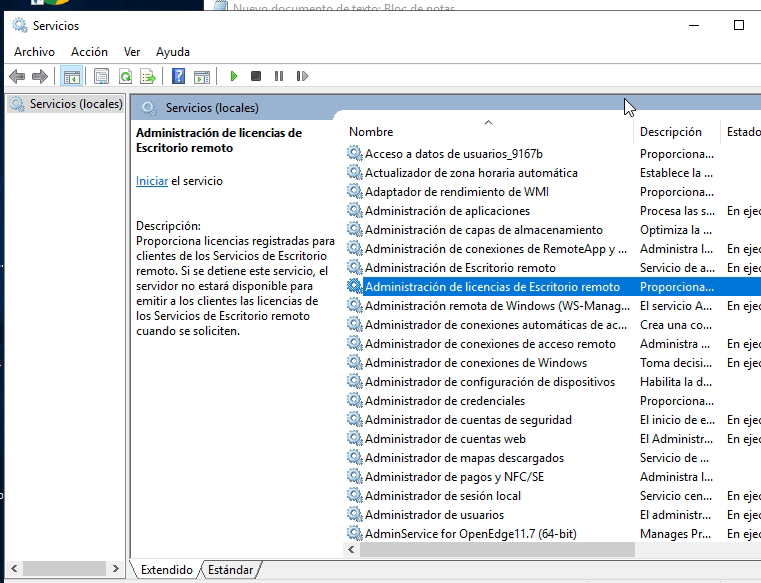
Task: Click the Forward arrow toolbar icon
Action: click(x=40, y=76)
